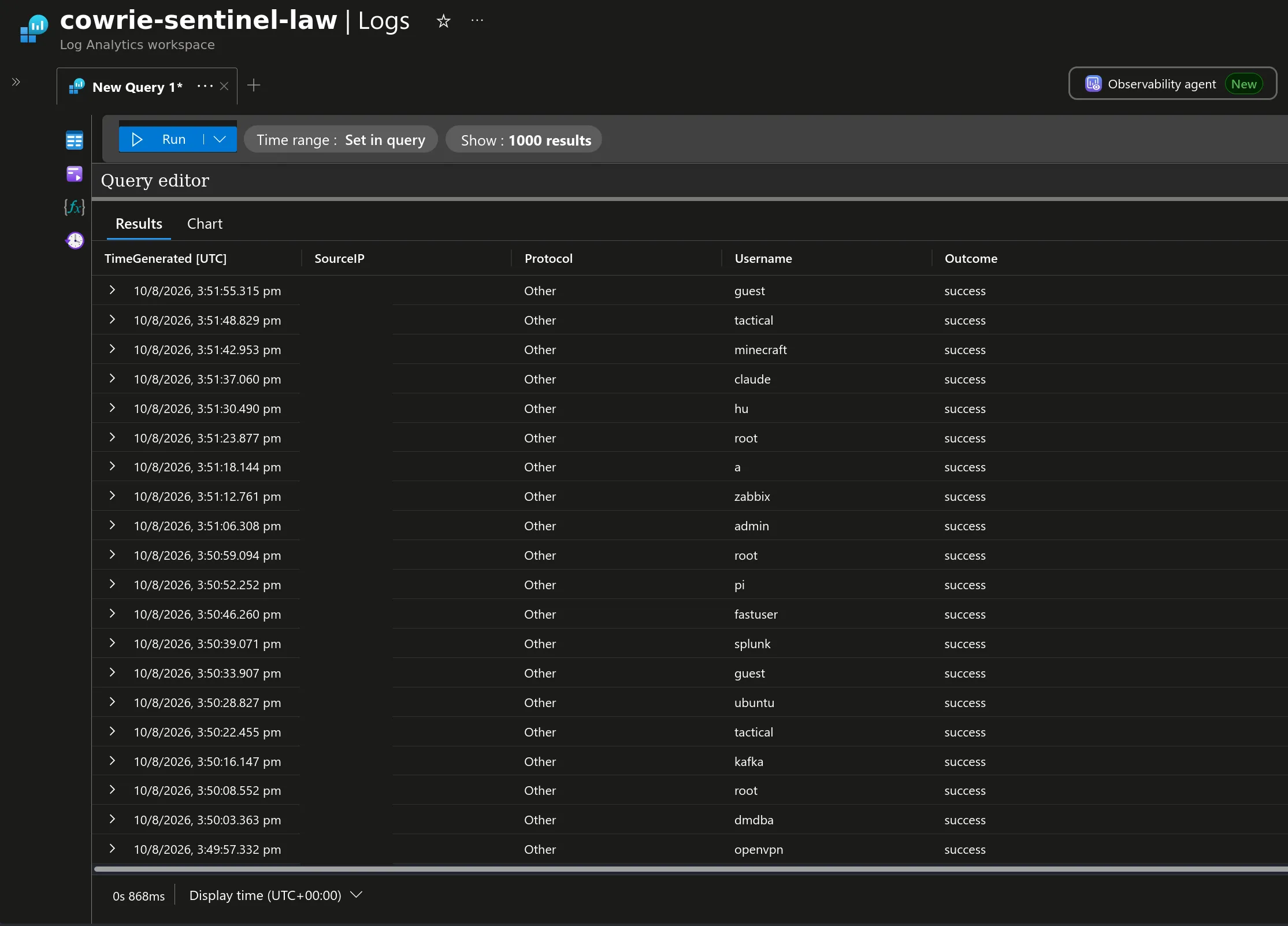Image resolution: width=1288 pixels, height=926 pixels.
Task: Sort by TimeGenerated [UTC] column header
Action: 165,258
